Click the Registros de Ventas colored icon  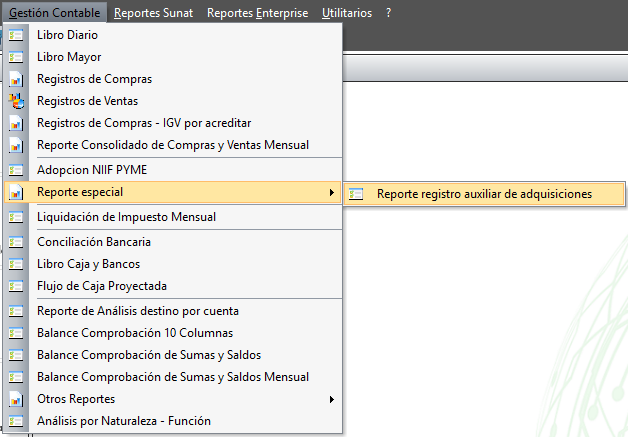16,101
